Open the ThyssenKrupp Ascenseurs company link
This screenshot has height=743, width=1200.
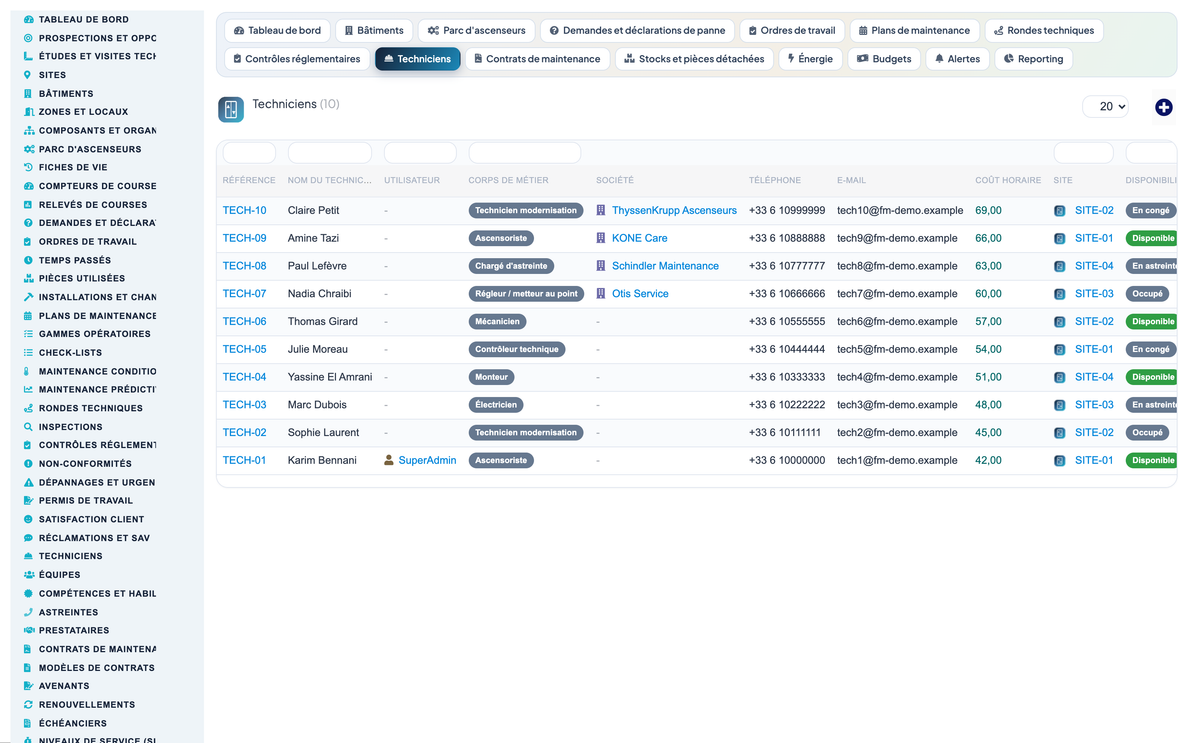click(x=674, y=211)
